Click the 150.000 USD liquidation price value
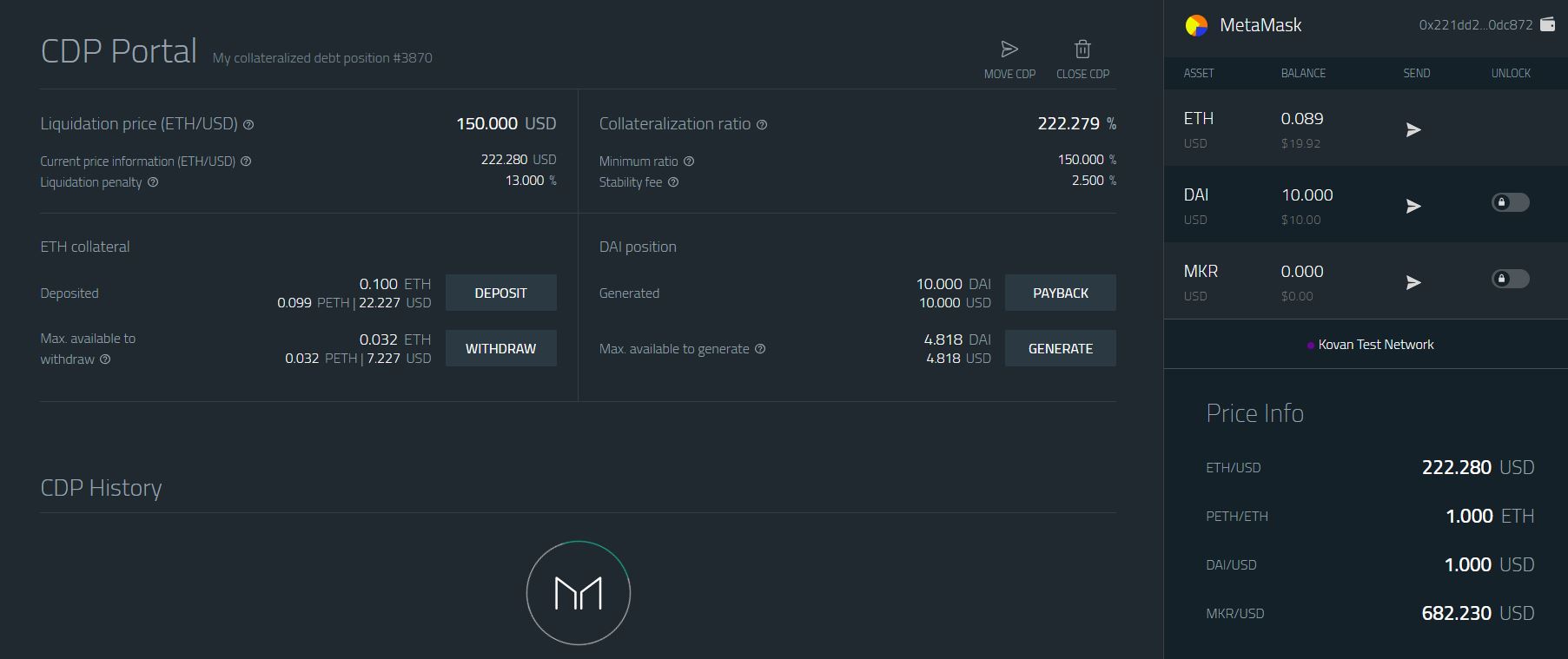The height and width of the screenshot is (659, 1568). (506, 123)
